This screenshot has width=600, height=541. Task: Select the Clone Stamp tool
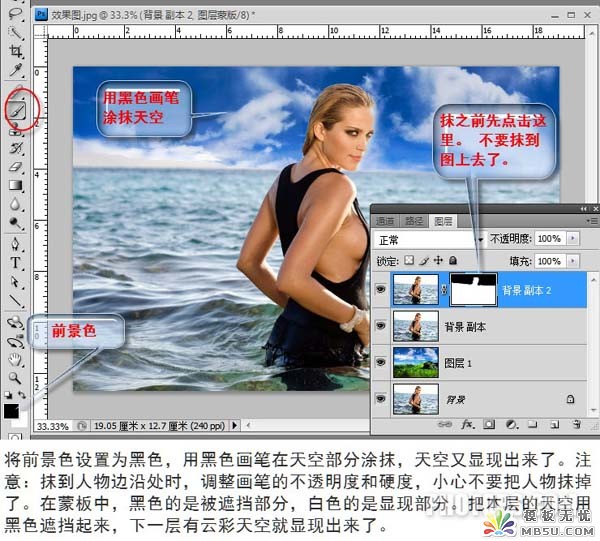15,131
